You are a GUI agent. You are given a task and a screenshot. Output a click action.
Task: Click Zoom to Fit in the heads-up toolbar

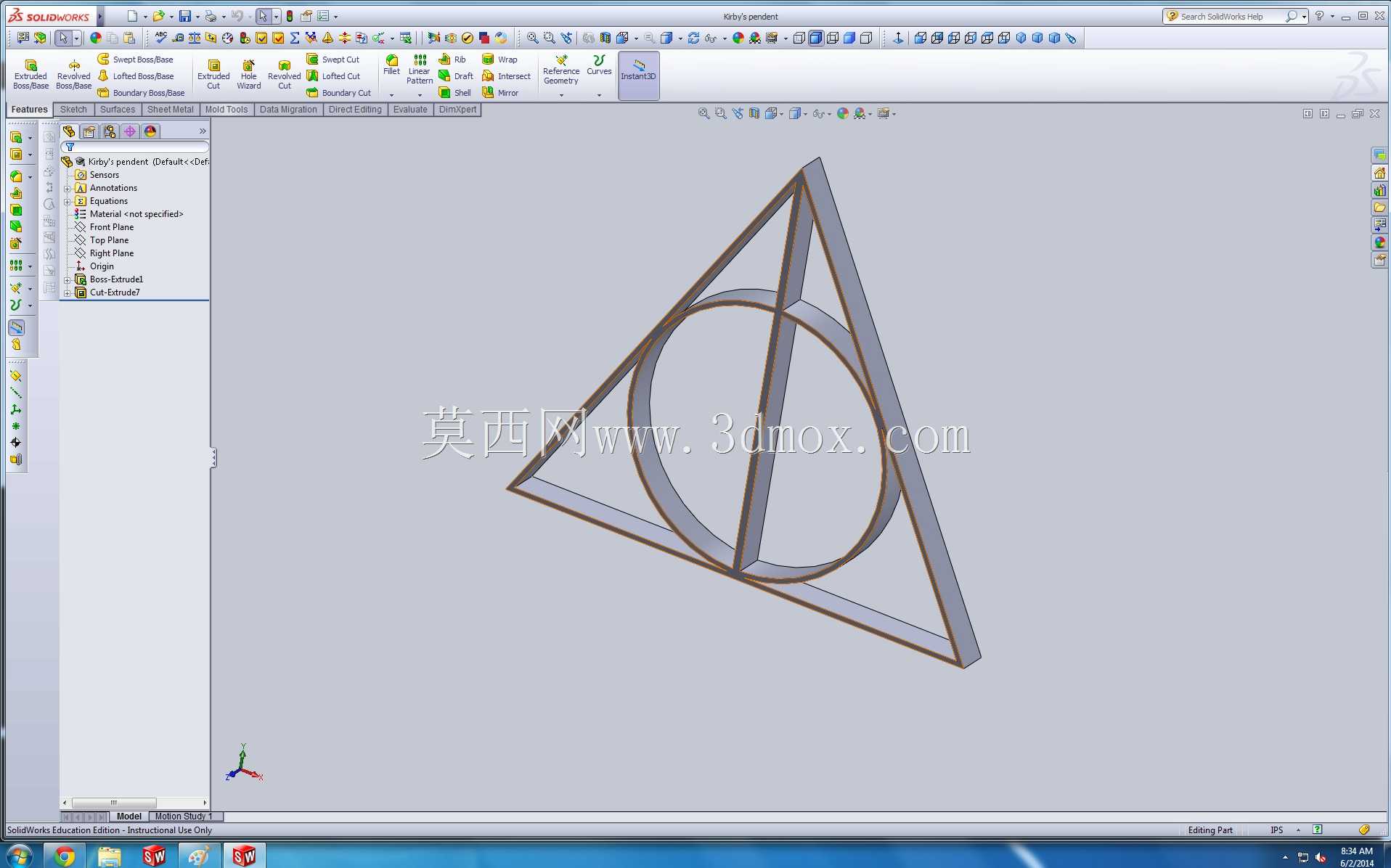[703, 113]
